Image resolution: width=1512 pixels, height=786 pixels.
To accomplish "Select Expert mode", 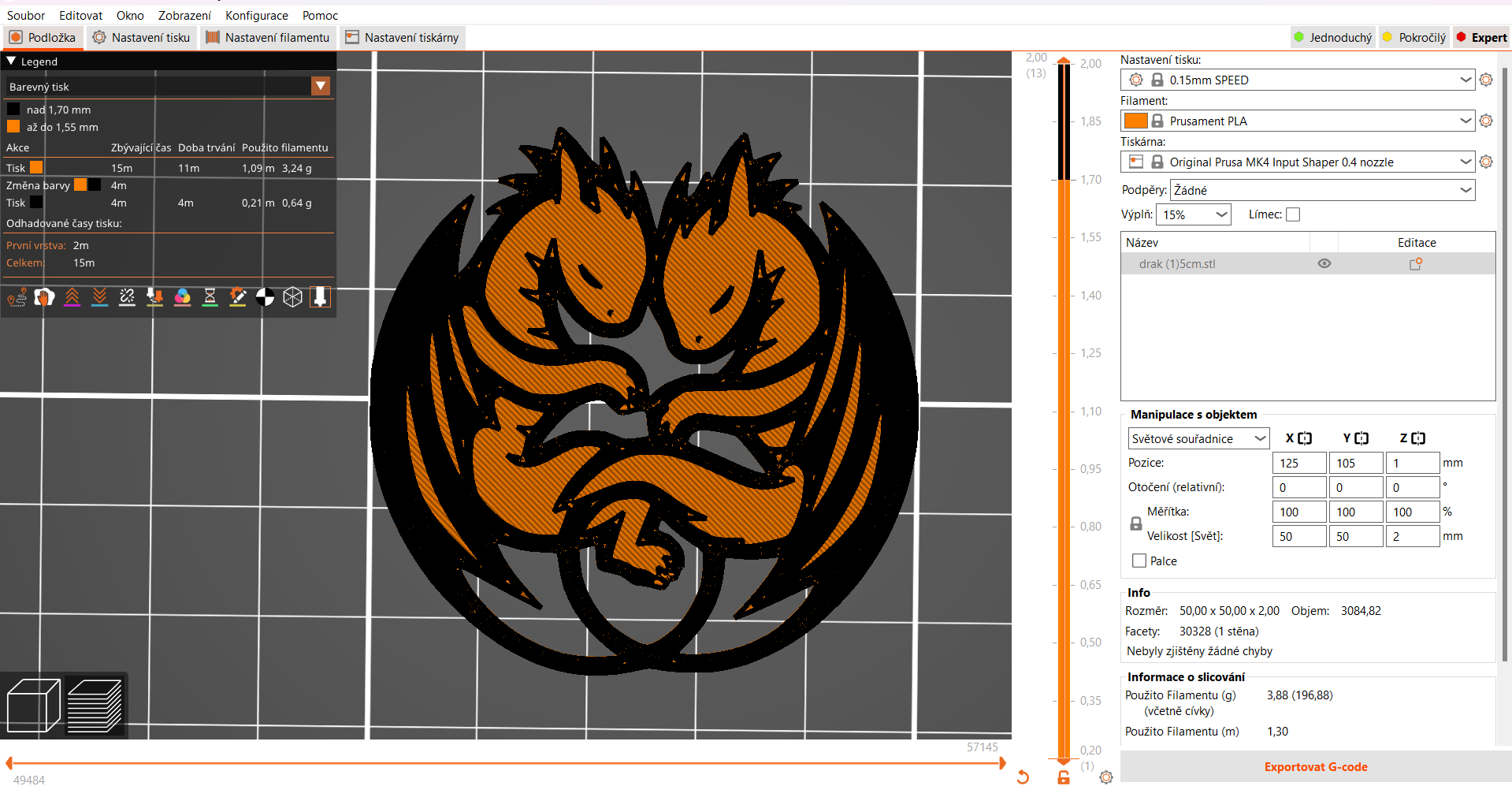I will (1482, 37).
